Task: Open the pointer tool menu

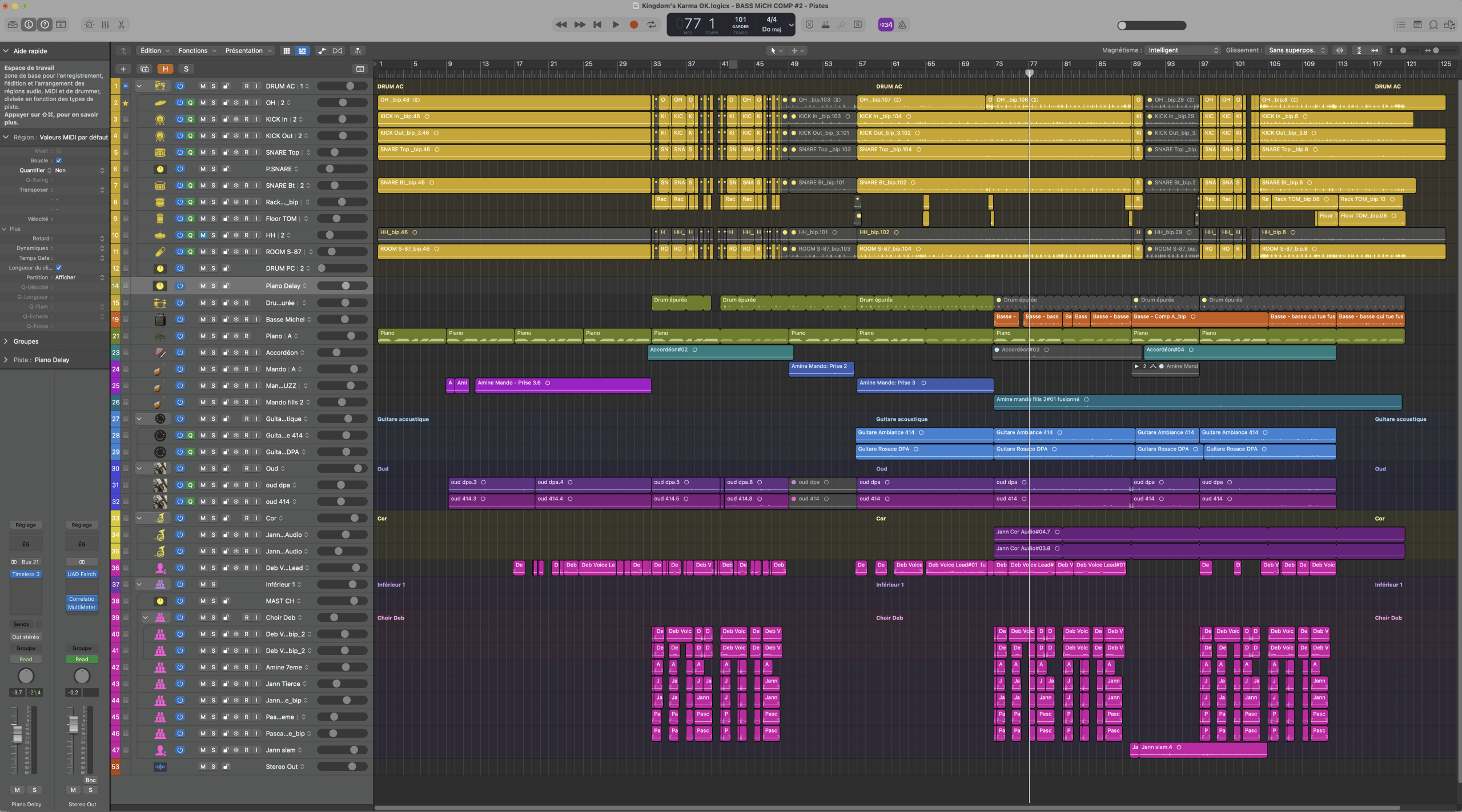Action: click(776, 51)
